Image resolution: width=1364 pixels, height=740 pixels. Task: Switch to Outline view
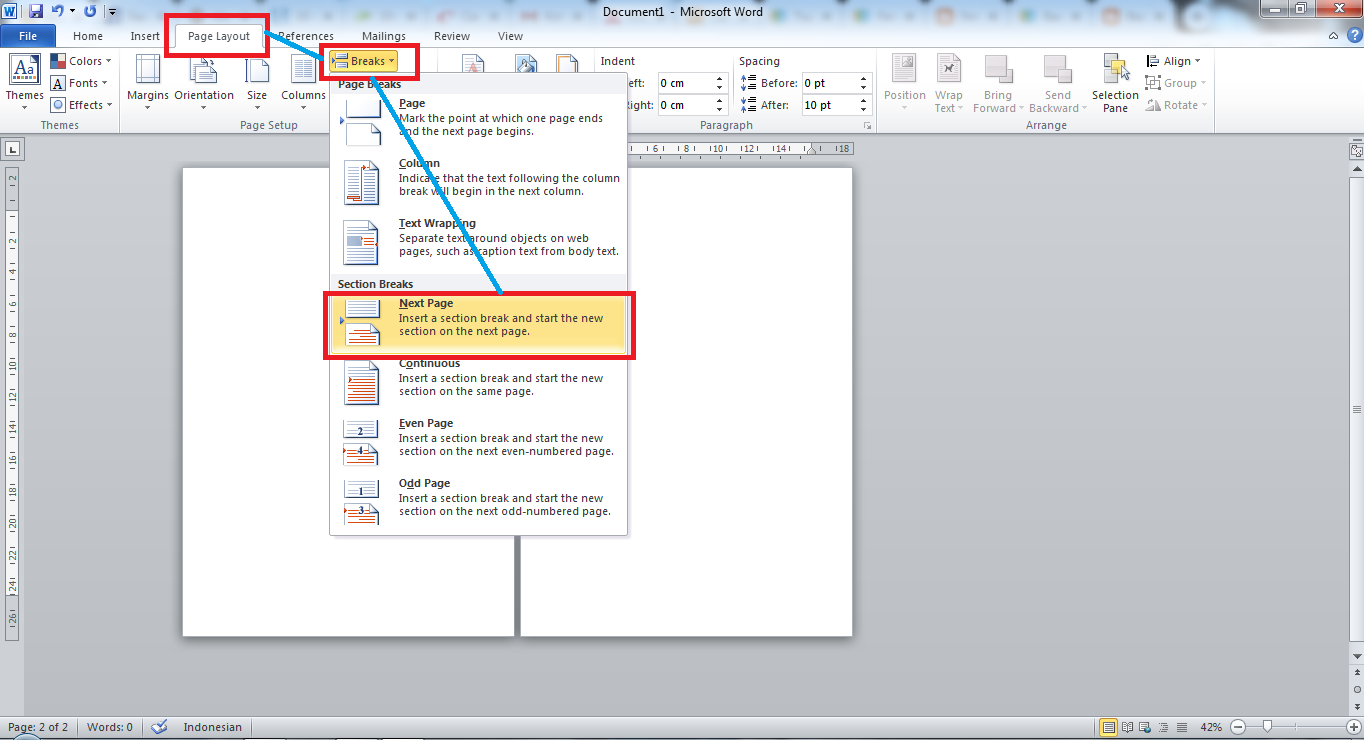1164,727
